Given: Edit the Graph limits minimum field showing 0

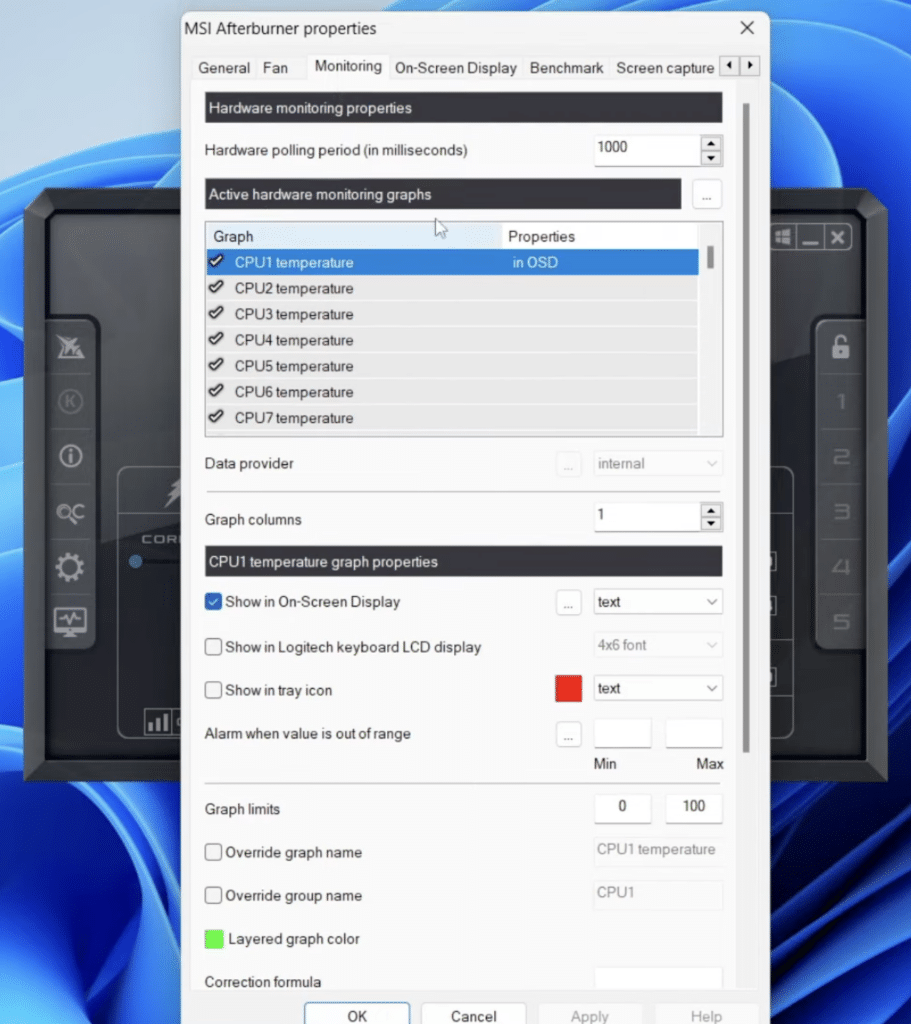Looking at the screenshot, I should tap(622, 808).
